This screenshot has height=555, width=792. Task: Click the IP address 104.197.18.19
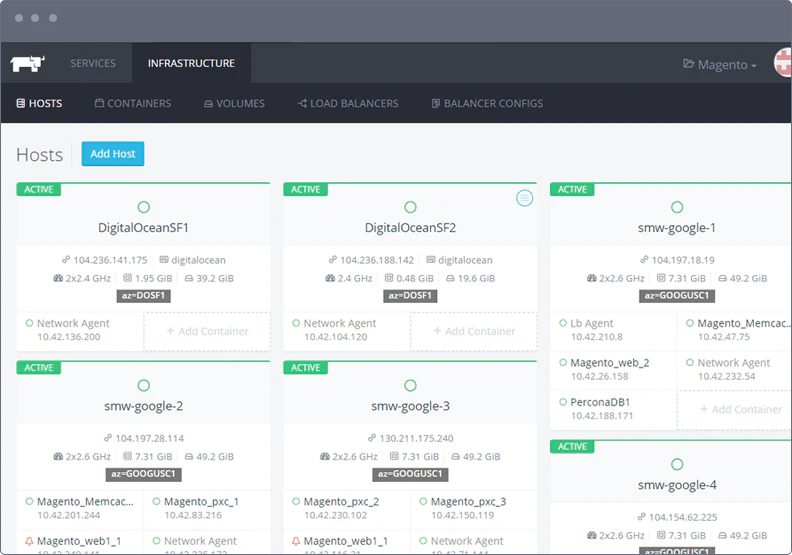[x=683, y=260]
